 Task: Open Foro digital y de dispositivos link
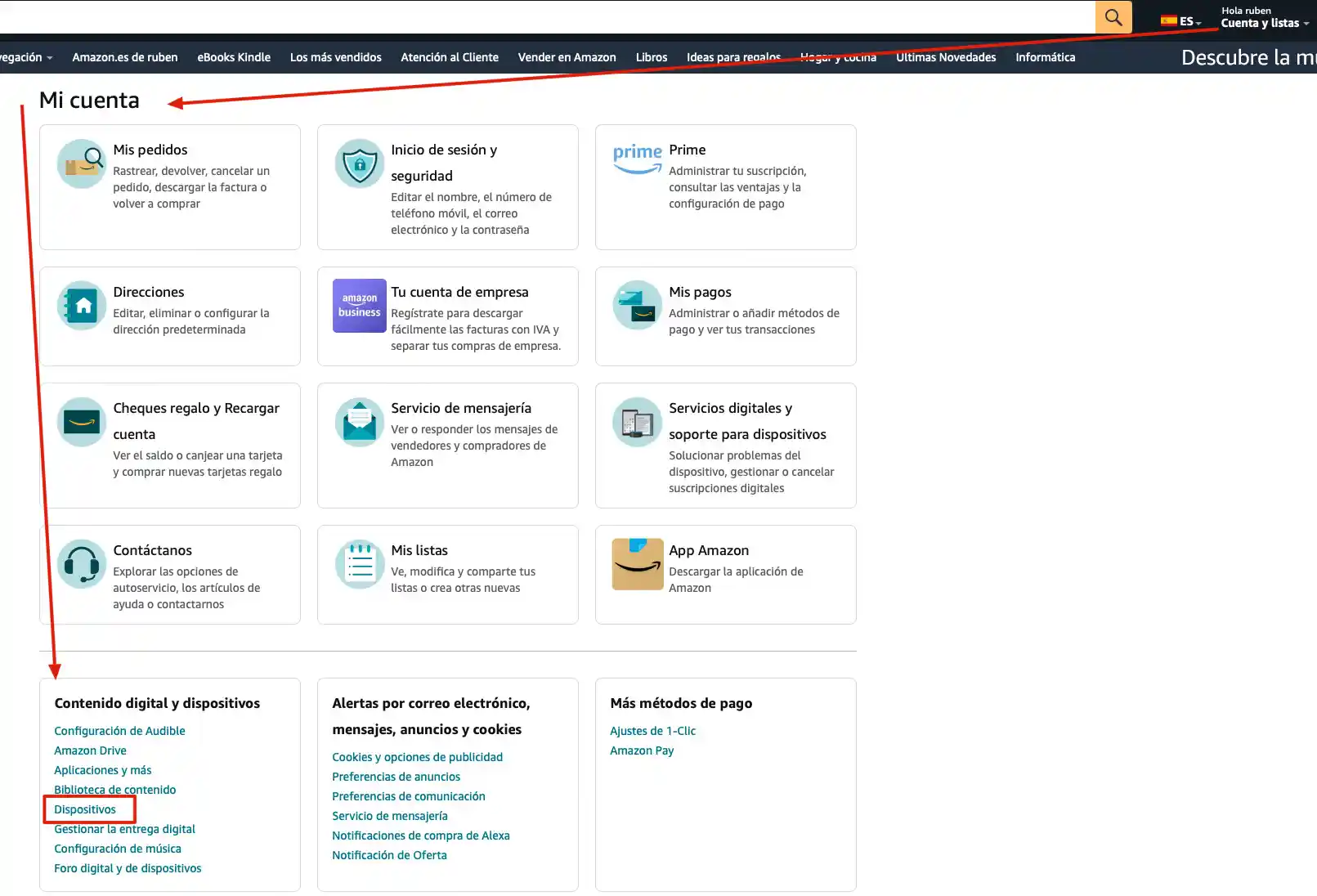pyautogui.click(x=128, y=868)
